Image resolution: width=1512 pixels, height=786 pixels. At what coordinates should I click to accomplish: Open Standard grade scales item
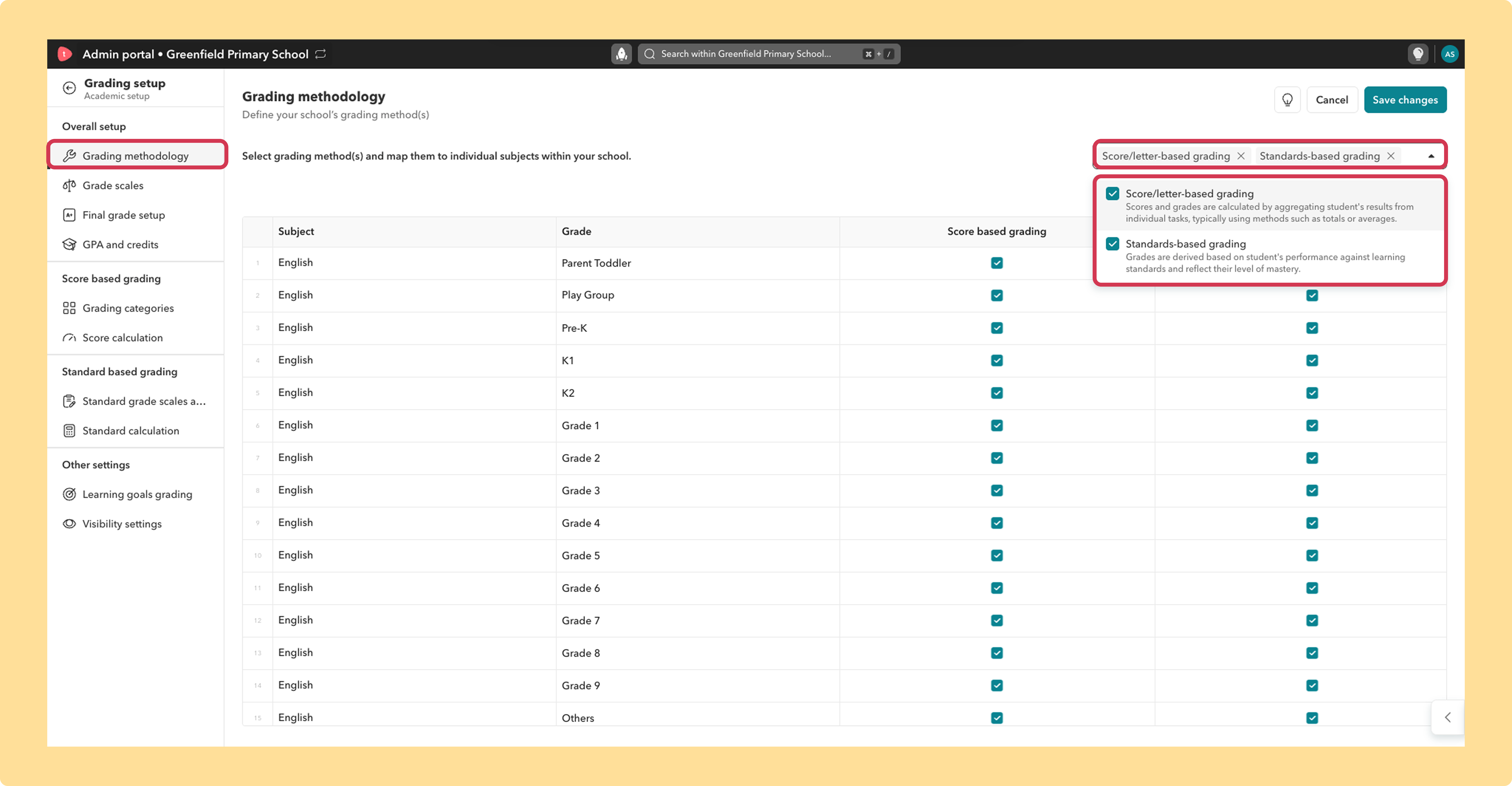[136, 401]
